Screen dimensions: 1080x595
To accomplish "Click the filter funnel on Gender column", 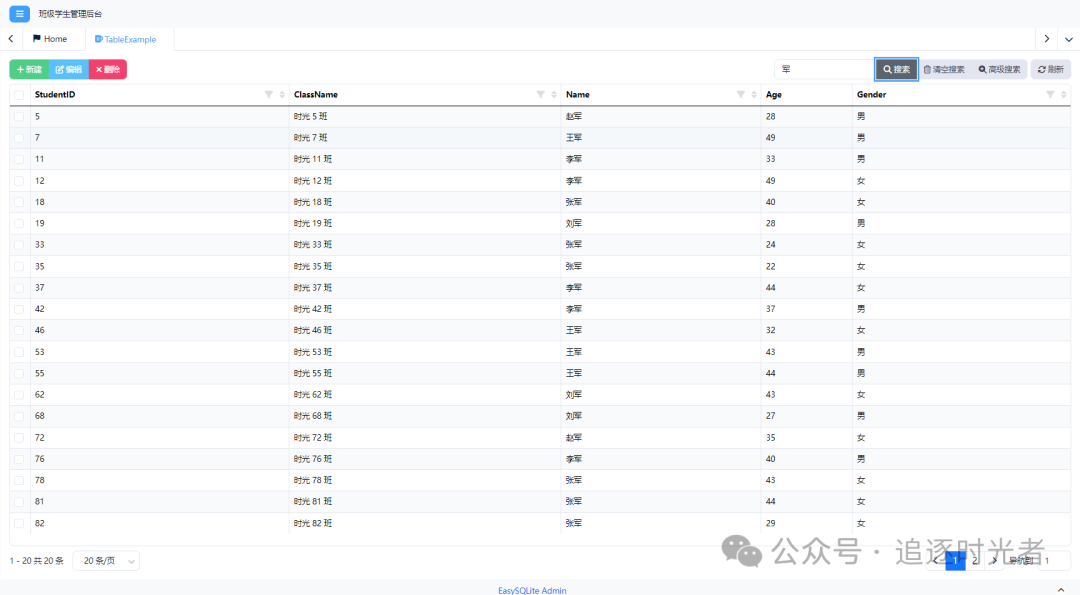I will pos(1050,94).
